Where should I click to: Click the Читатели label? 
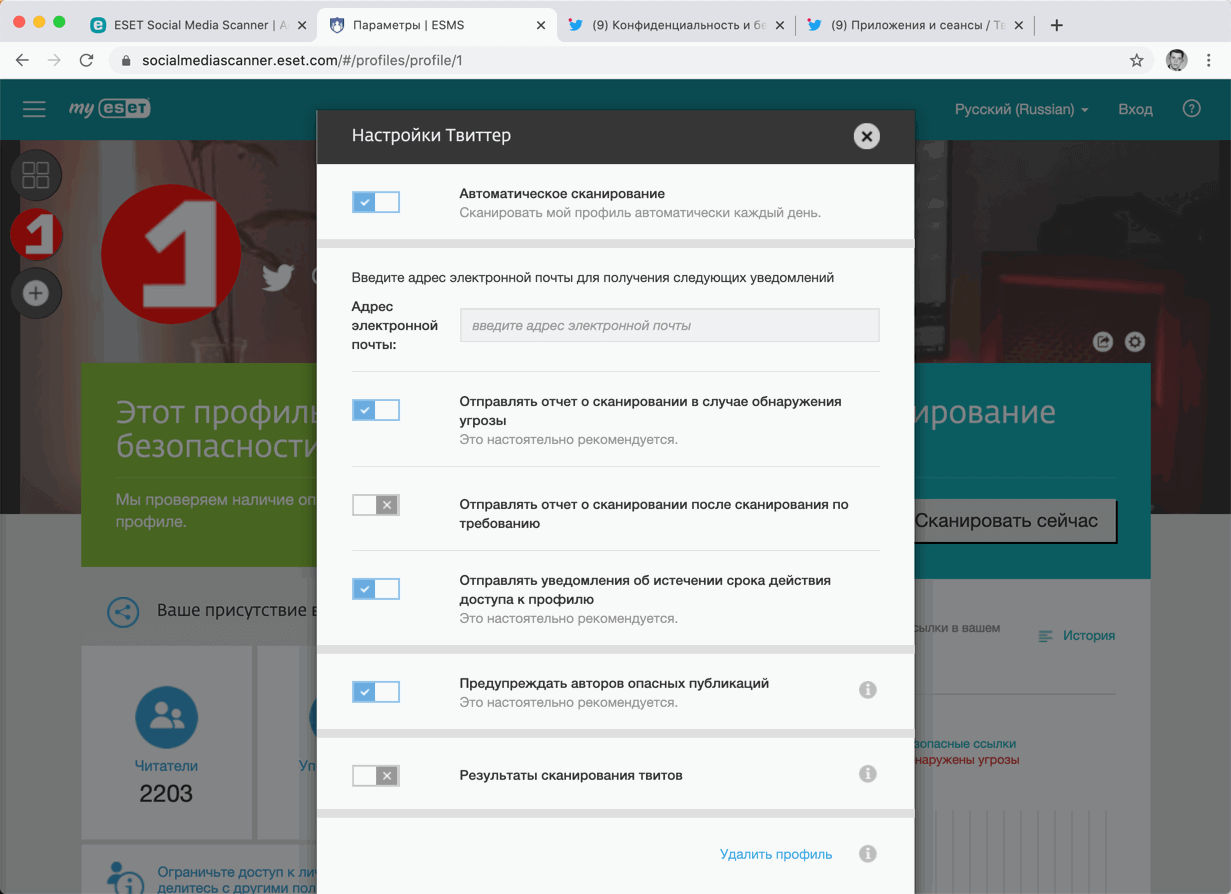(166, 766)
